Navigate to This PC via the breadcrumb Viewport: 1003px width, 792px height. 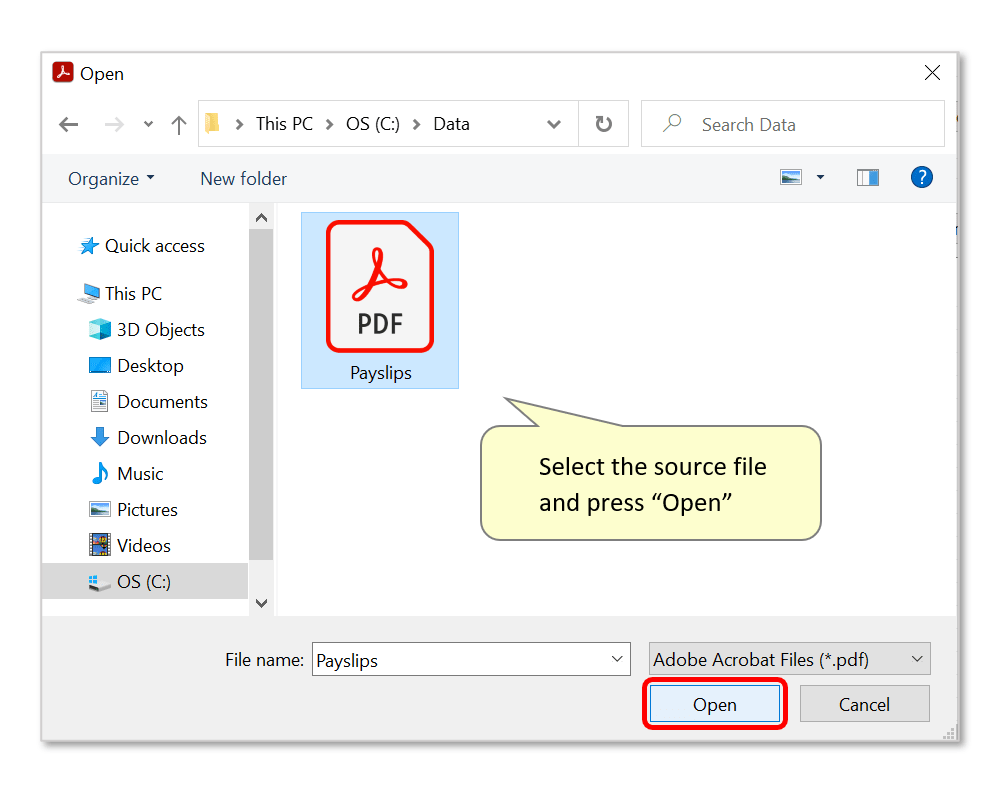[283, 124]
